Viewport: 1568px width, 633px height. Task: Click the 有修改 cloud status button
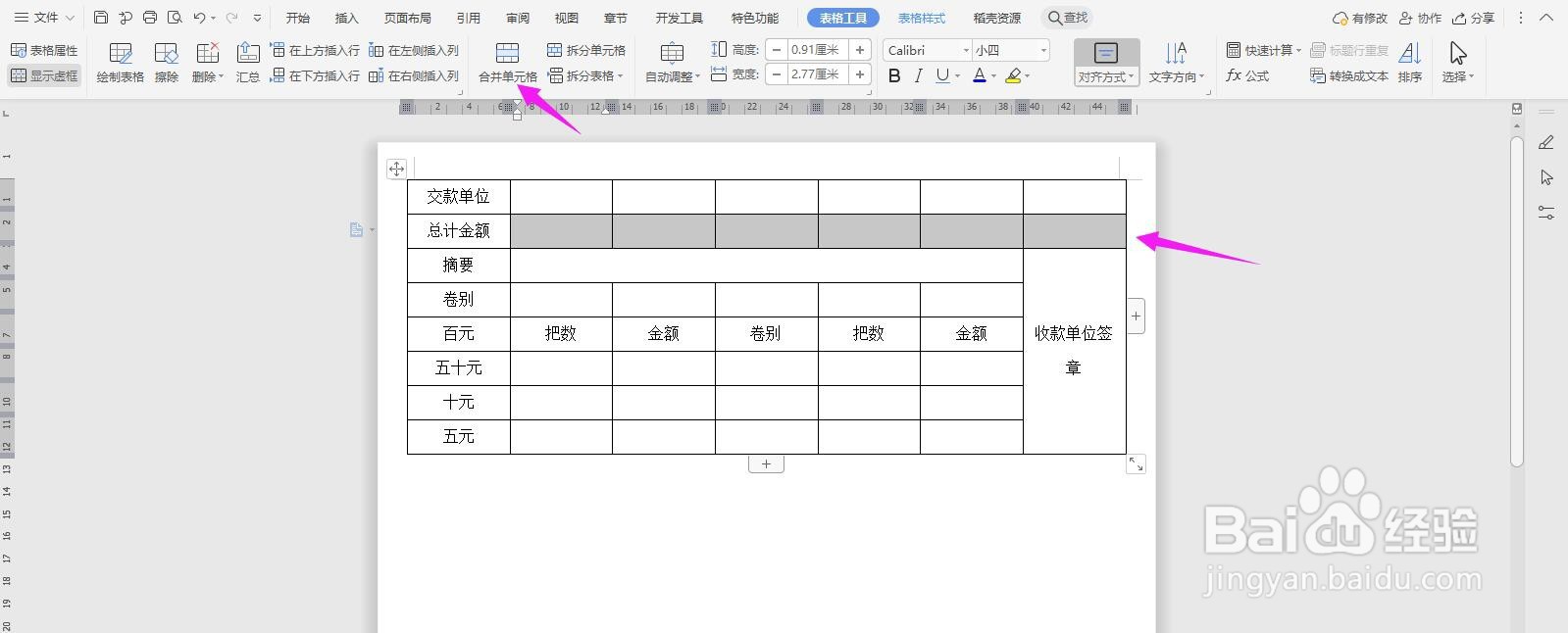tap(1360, 18)
